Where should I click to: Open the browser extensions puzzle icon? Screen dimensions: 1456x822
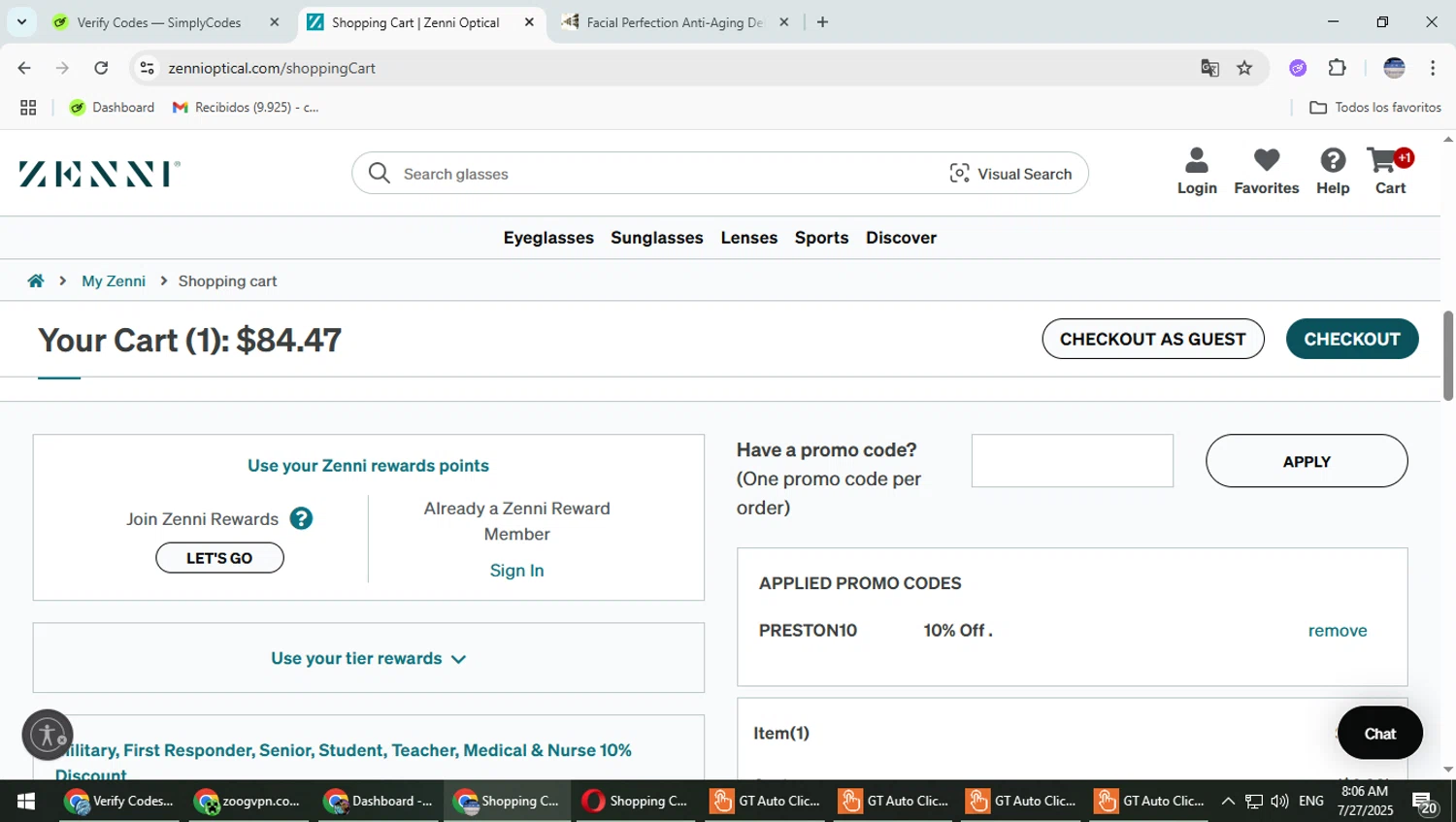pyautogui.click(x=1337, y=68)
